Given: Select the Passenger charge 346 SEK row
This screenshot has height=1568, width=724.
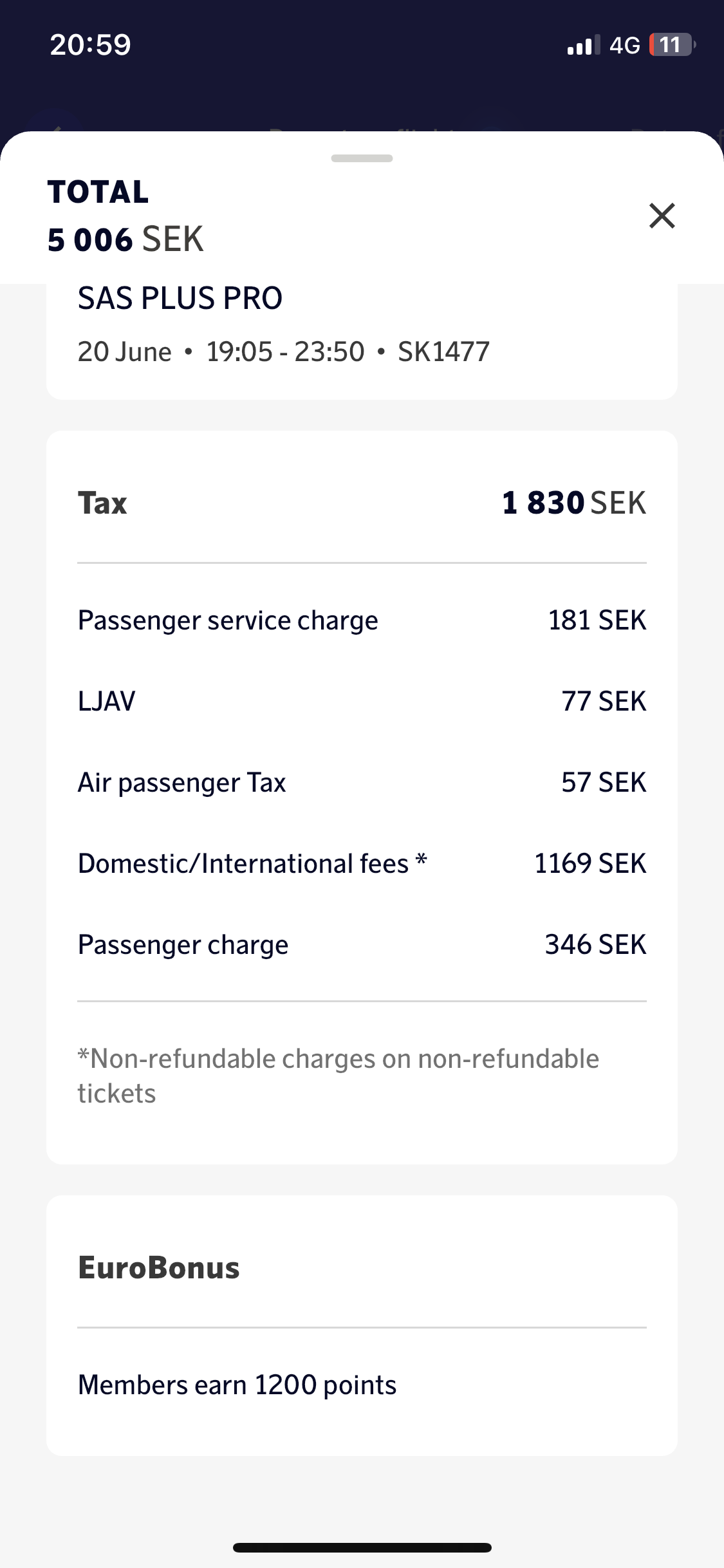Looking at the screenshot, I should point(362,945).
